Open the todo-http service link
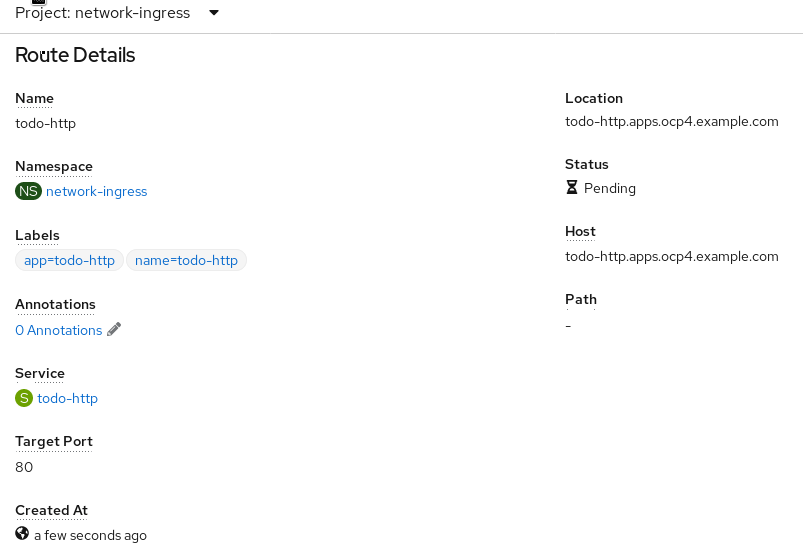The width and height of the screenshot is (803, 552). 67,398
